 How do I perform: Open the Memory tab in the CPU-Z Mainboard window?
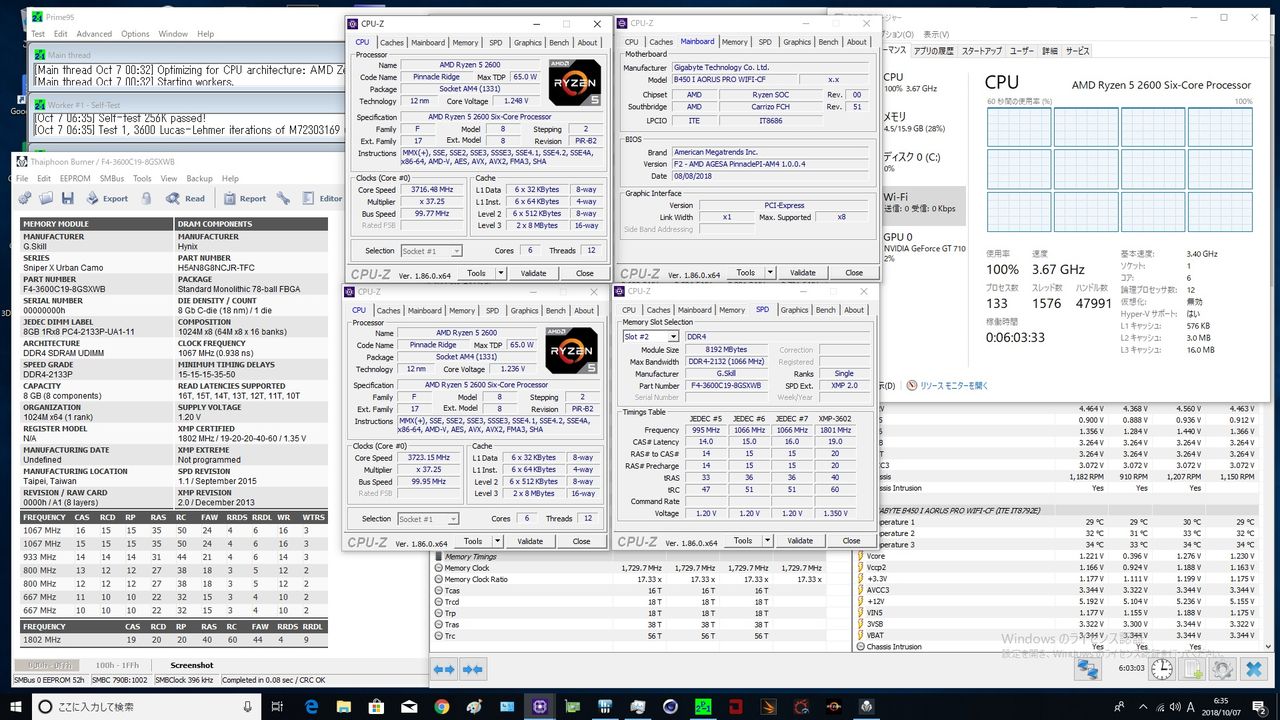(x=734, y=42)
